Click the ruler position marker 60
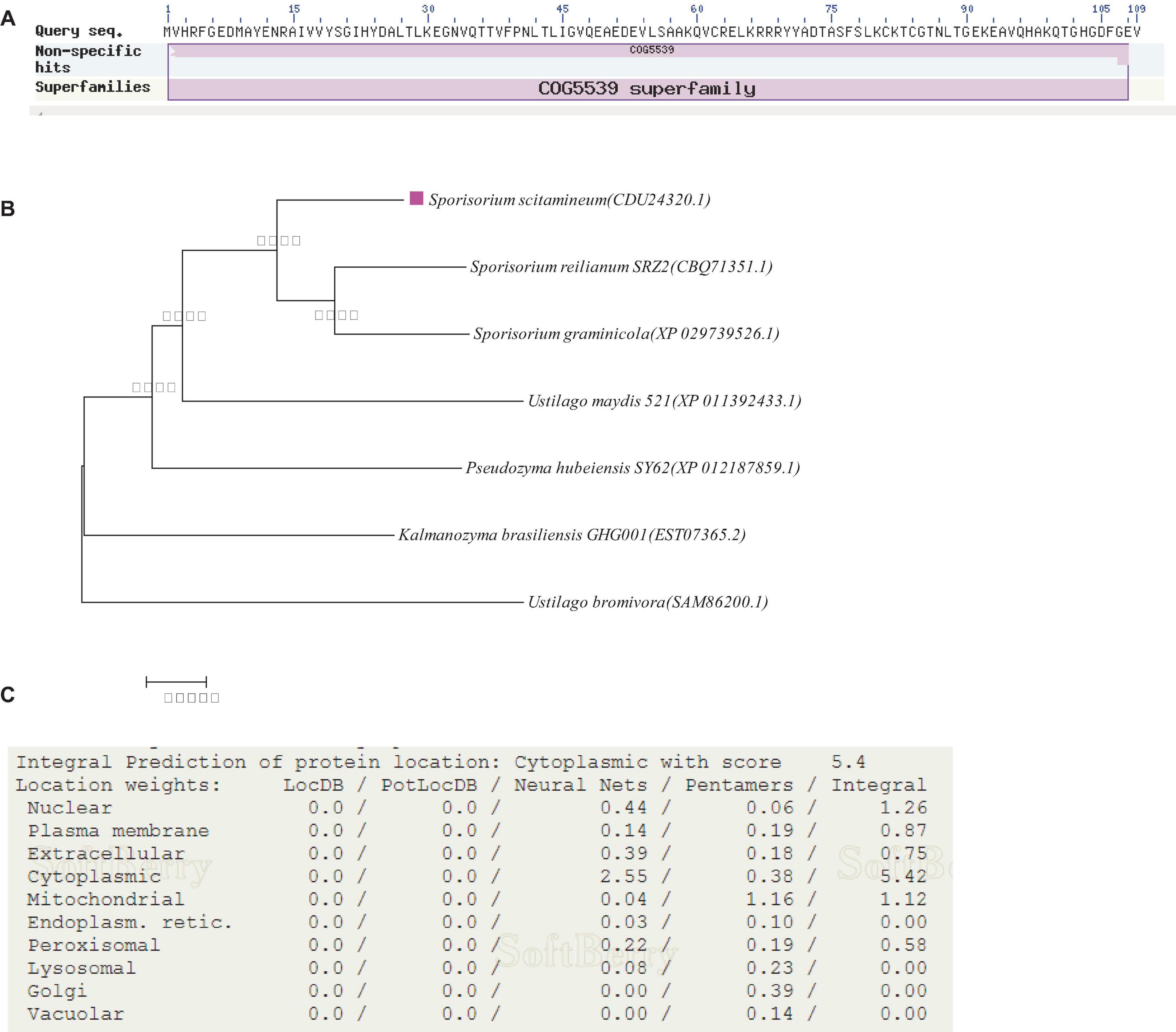This screenshot has height=1032, width=1176. pos(697,9)
